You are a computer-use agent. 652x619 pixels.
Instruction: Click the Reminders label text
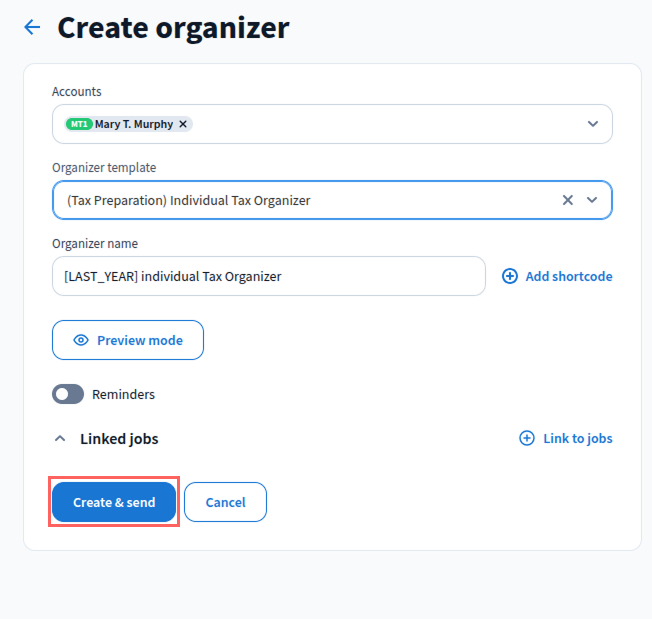tap(123, 394)
